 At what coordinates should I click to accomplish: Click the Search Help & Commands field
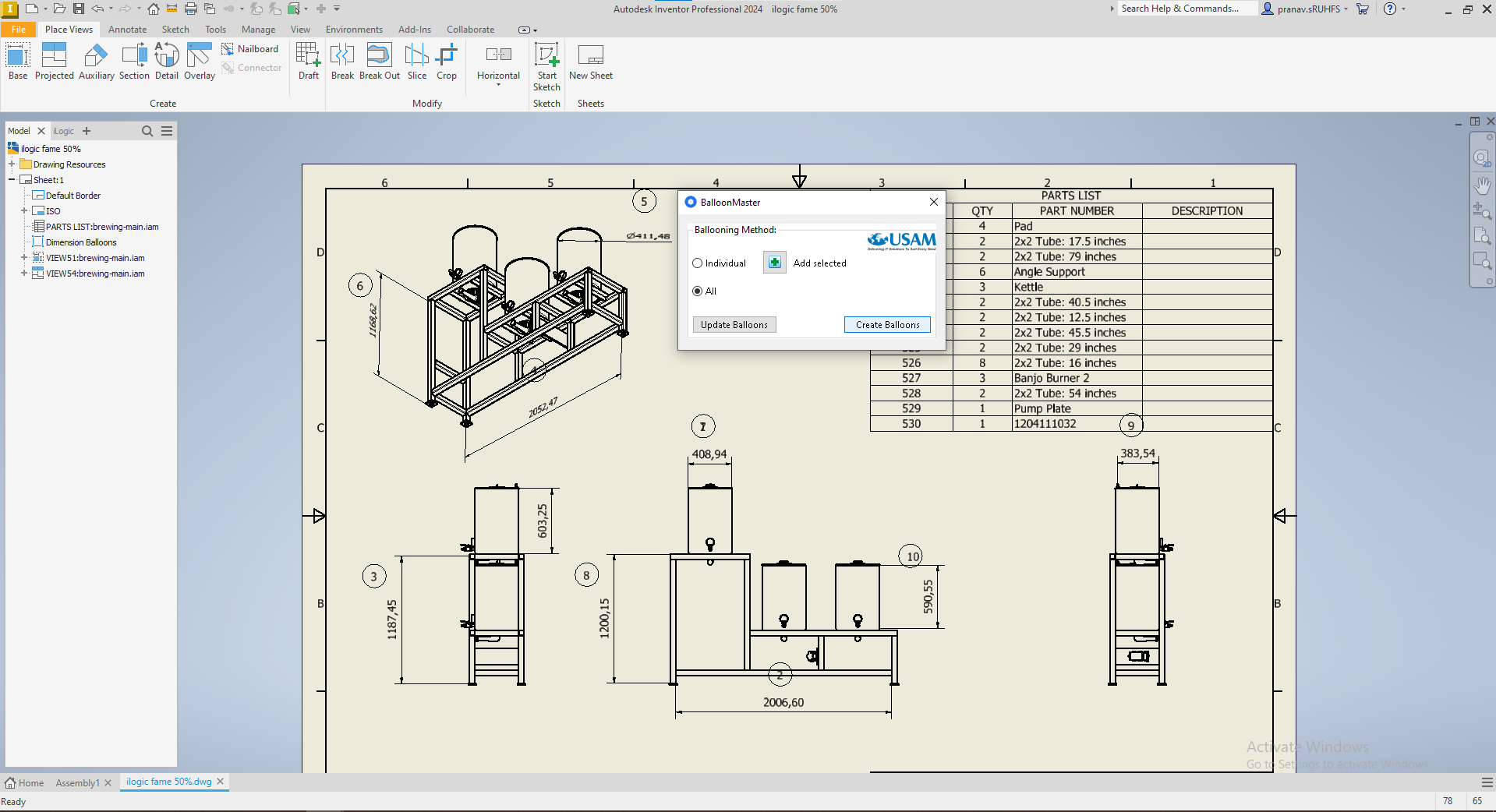(1186, 9)
